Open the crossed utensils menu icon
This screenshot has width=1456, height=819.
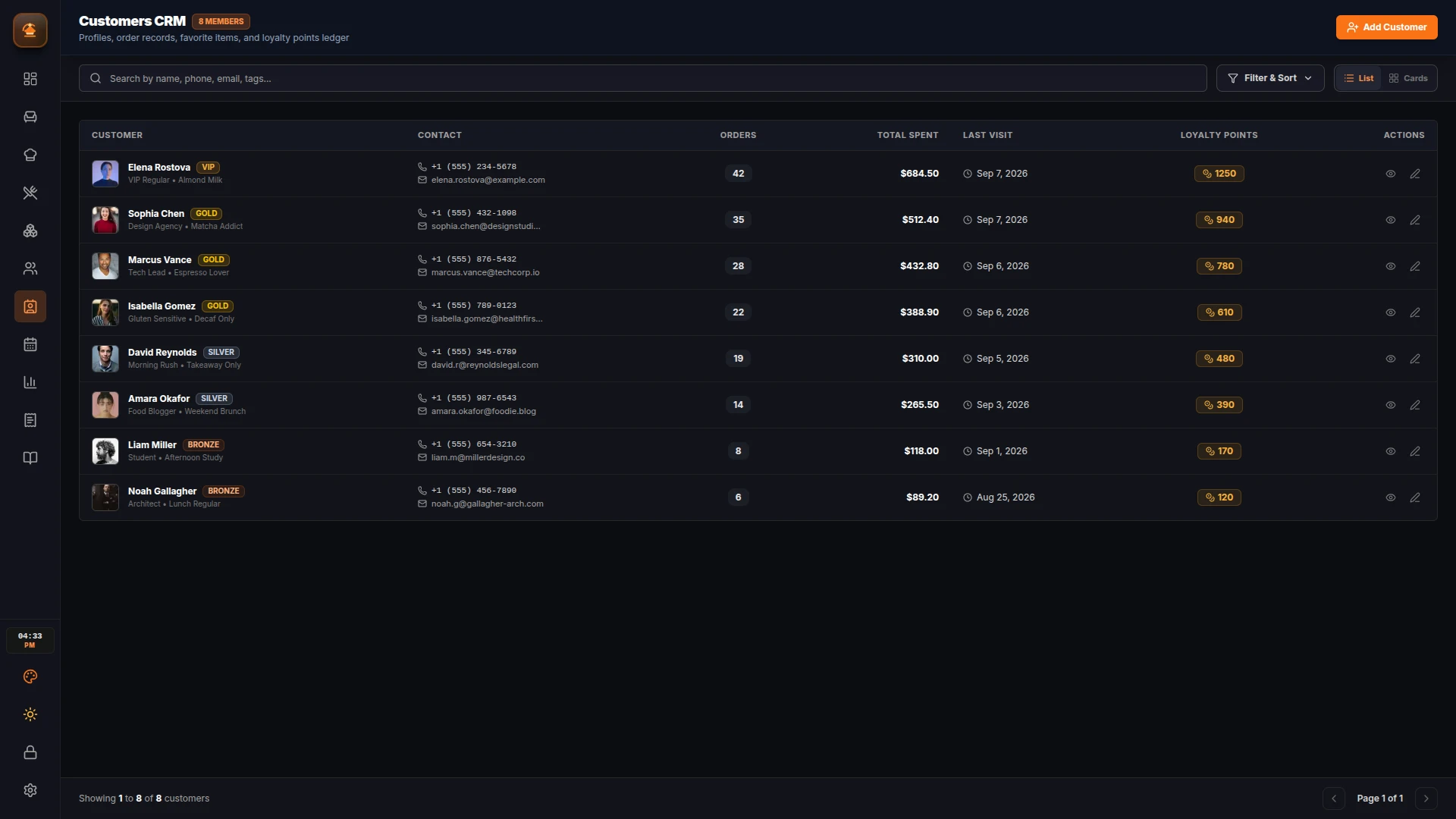coord(30,193)
